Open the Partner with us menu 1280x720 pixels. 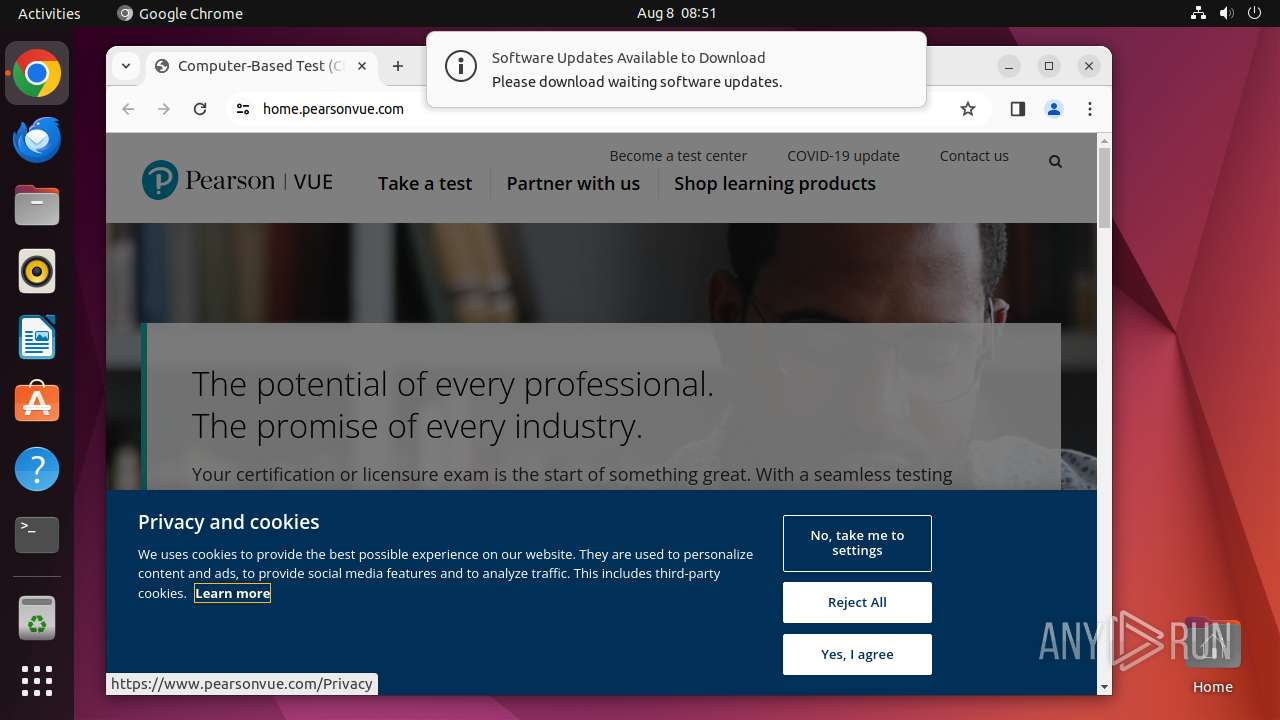573,184
